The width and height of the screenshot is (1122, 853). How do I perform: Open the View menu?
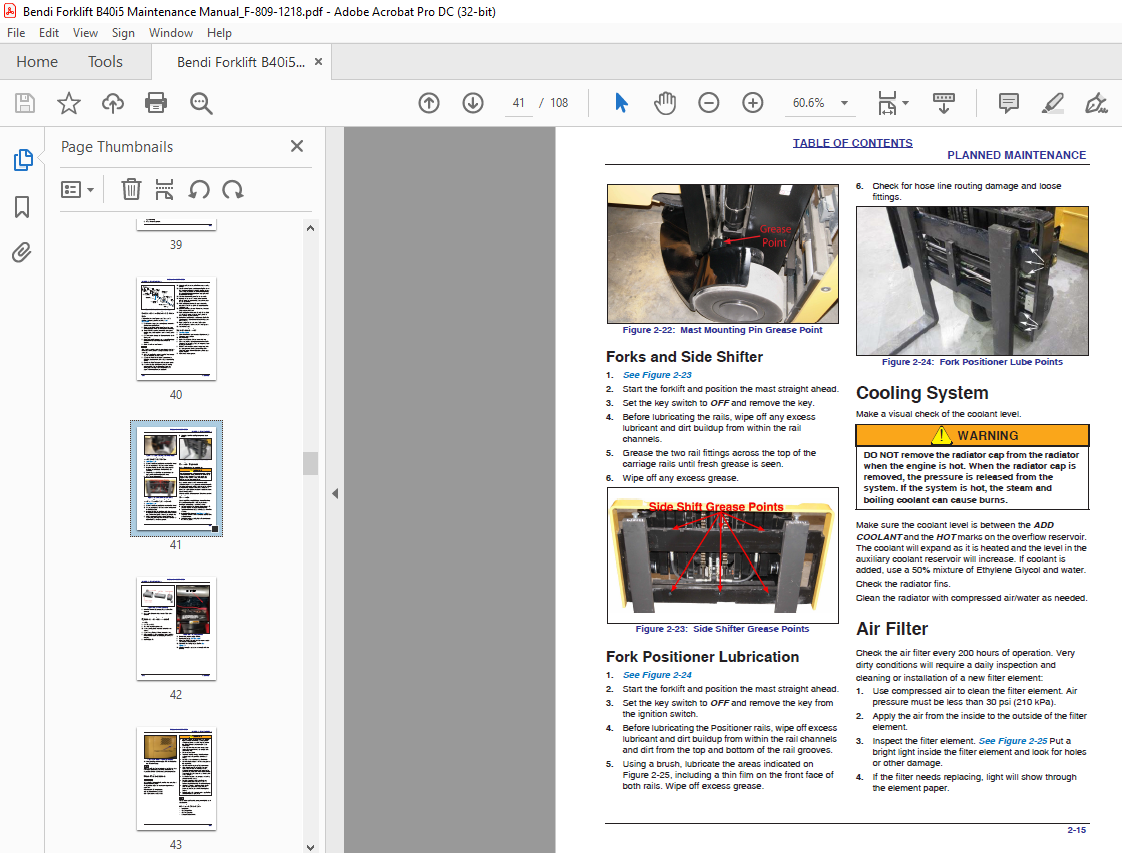coord(85,33)
